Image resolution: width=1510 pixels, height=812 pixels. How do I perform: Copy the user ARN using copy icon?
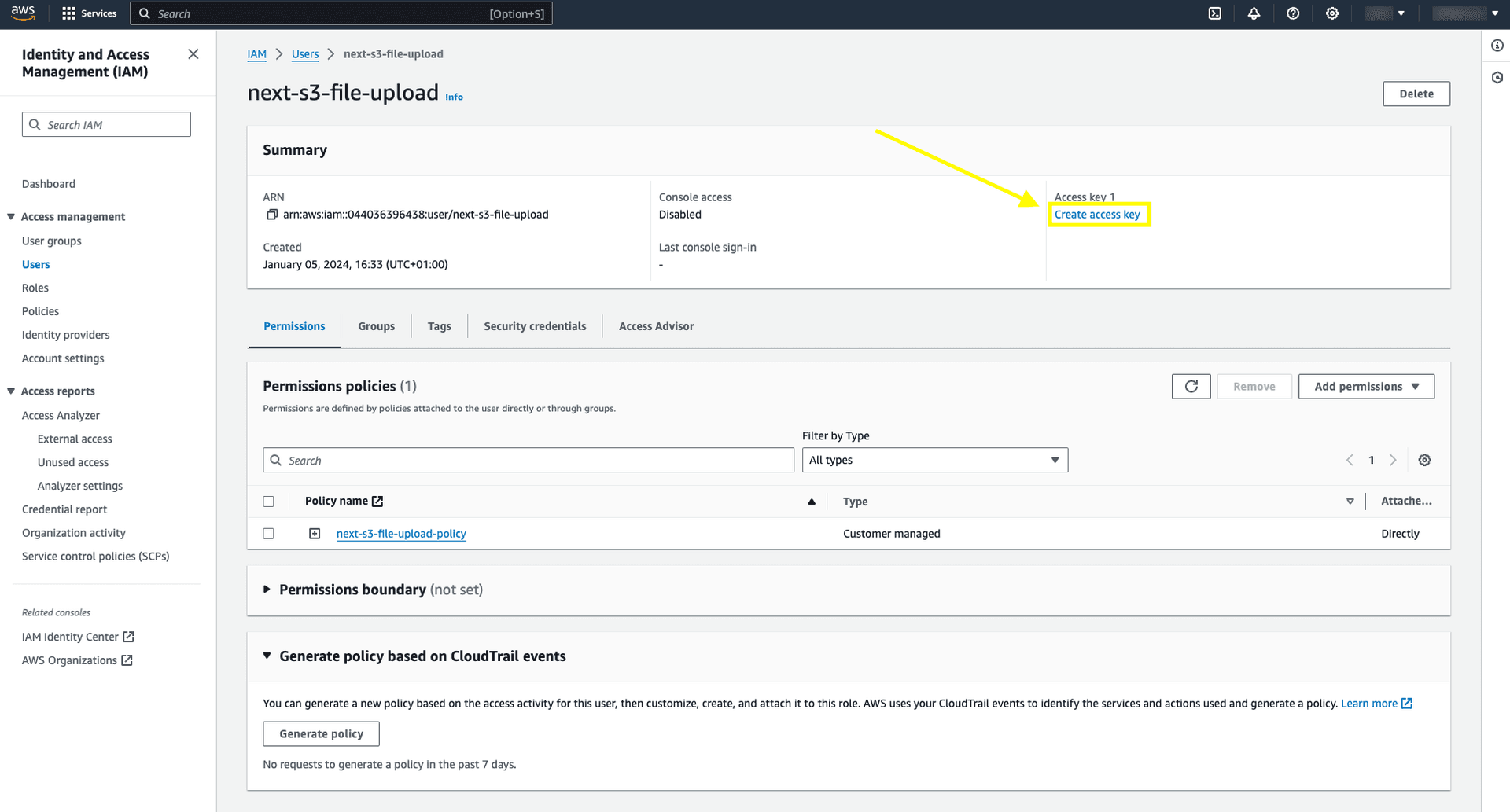pos(271,214)
